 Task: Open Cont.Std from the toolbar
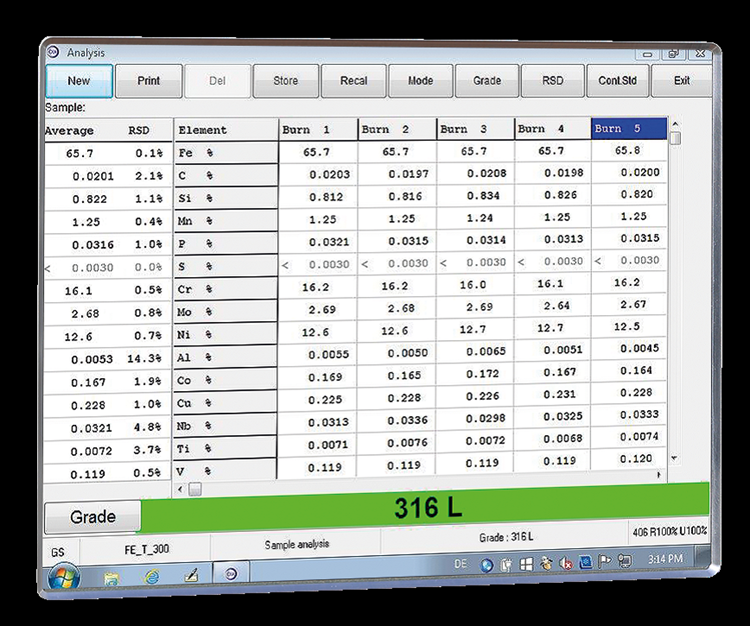[616, 80]
